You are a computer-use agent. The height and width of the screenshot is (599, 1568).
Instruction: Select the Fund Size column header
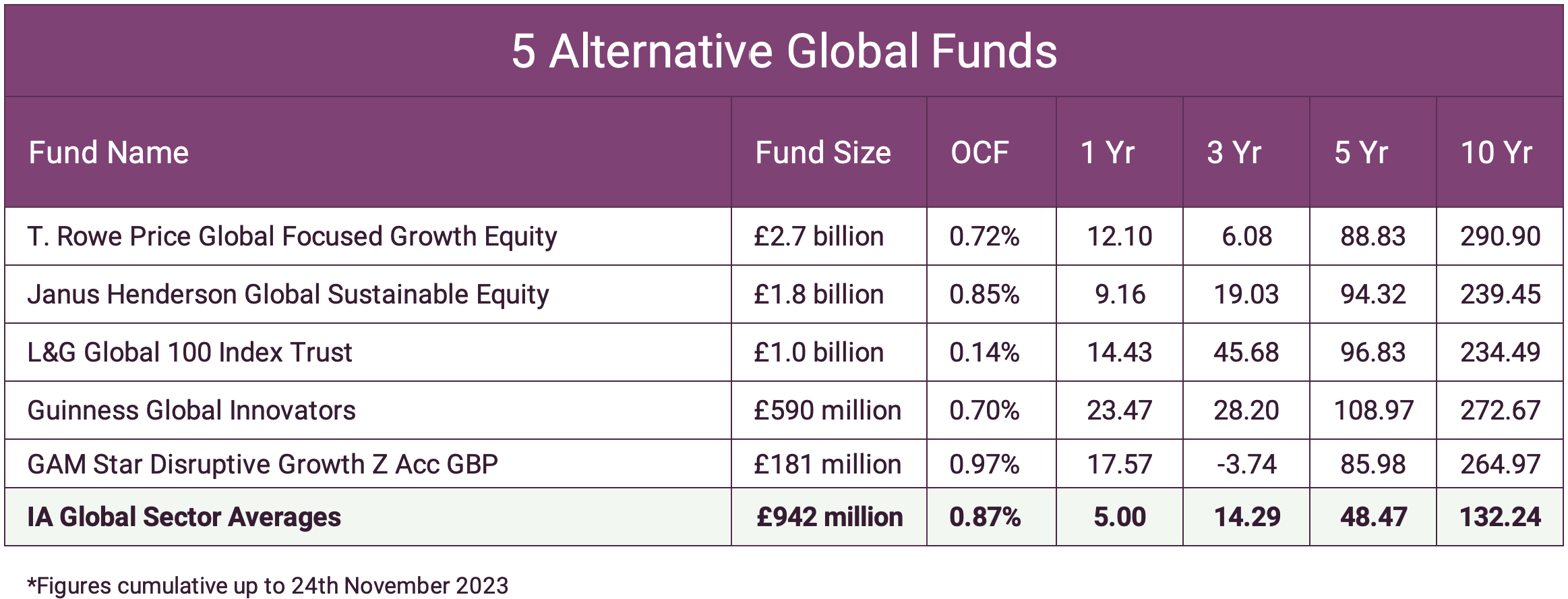pyautogui.click(x=822, y=152)
